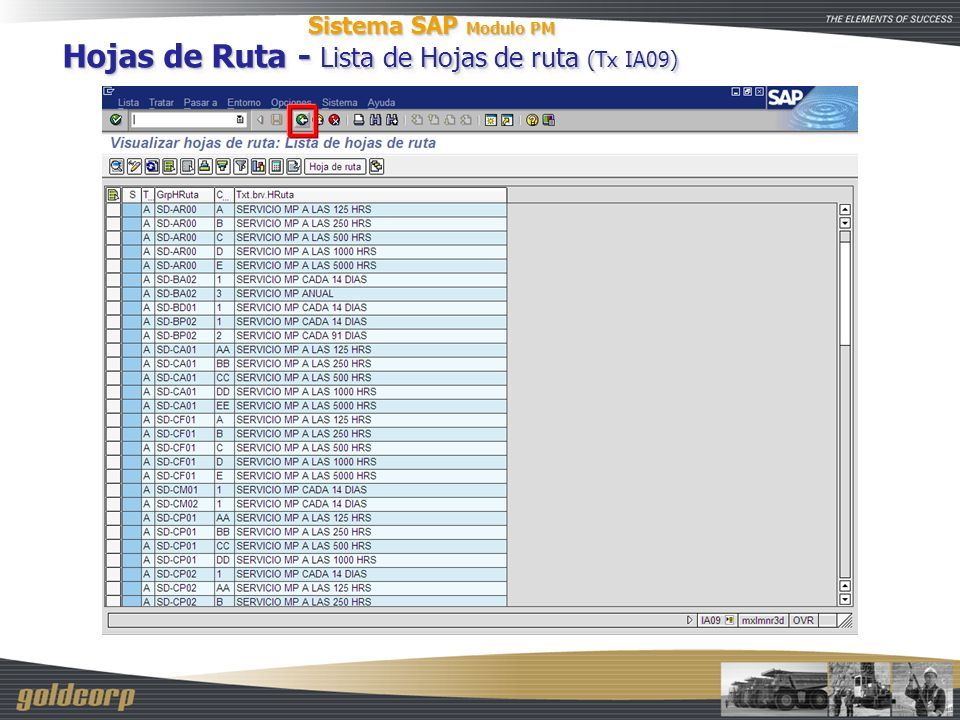
Task: Click the topmost up arrow of the vertical scrollbar
Action: [845, 209]
